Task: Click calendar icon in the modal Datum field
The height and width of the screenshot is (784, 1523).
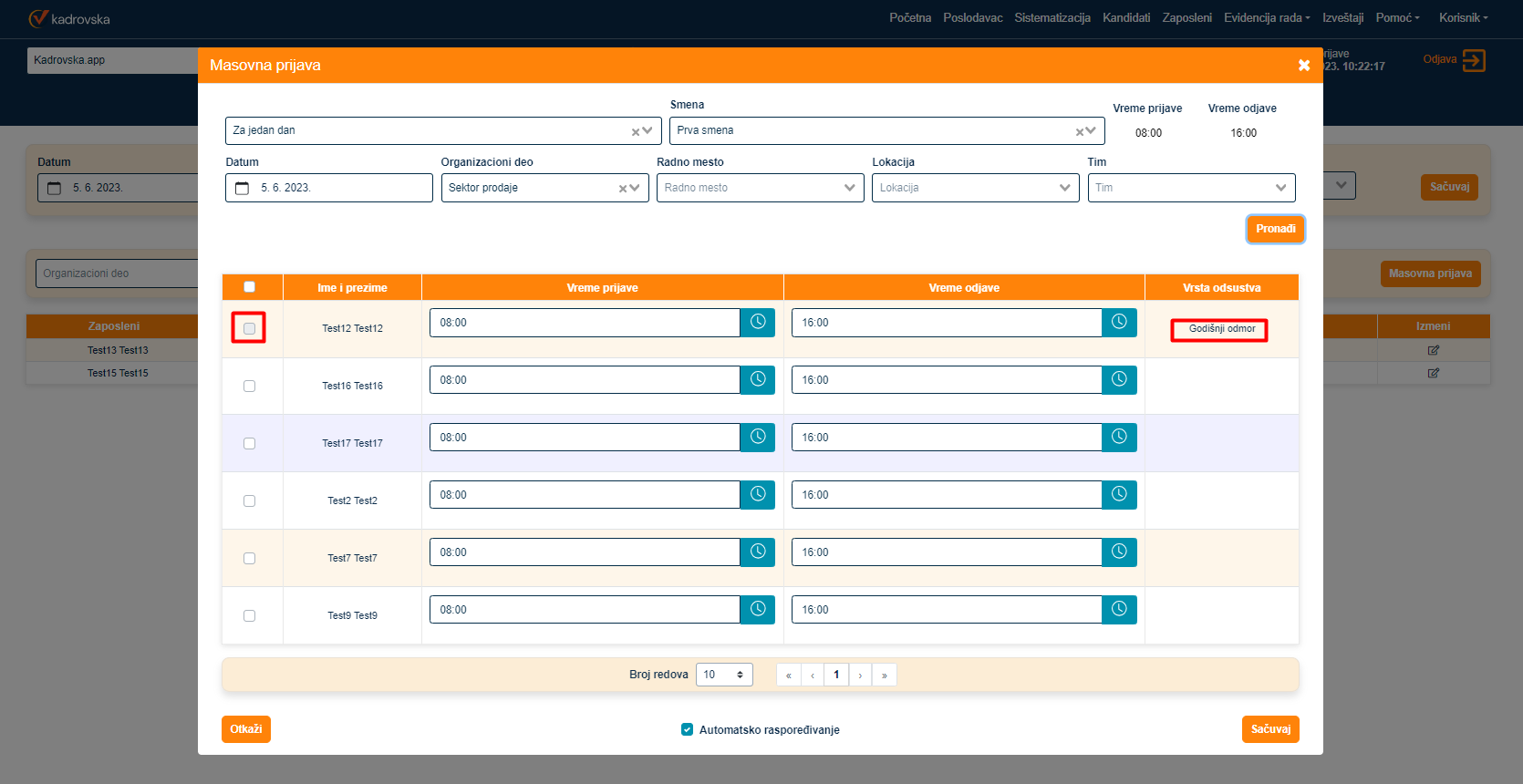Action: click(x=243, y=188)
